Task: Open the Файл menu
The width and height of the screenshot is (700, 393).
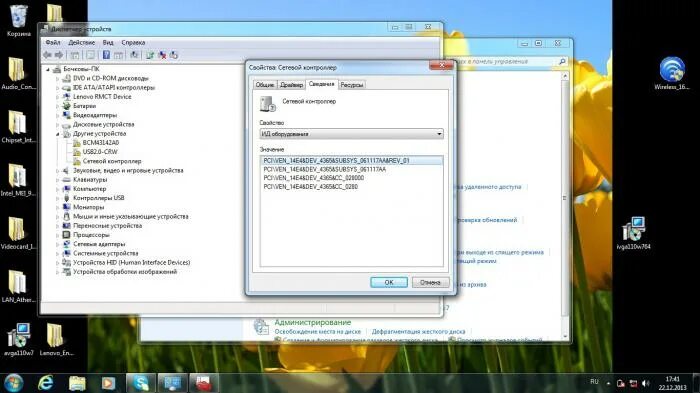Action: 53,42
